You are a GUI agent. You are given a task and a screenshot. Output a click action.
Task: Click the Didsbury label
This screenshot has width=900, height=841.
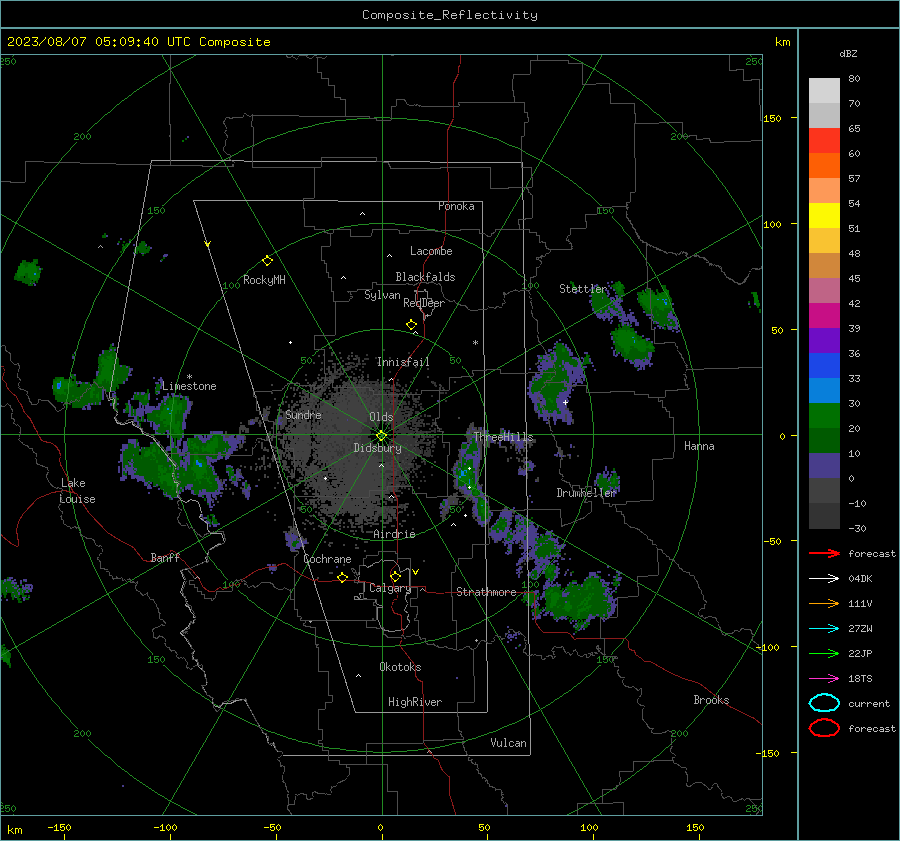[x=377, y=448]
